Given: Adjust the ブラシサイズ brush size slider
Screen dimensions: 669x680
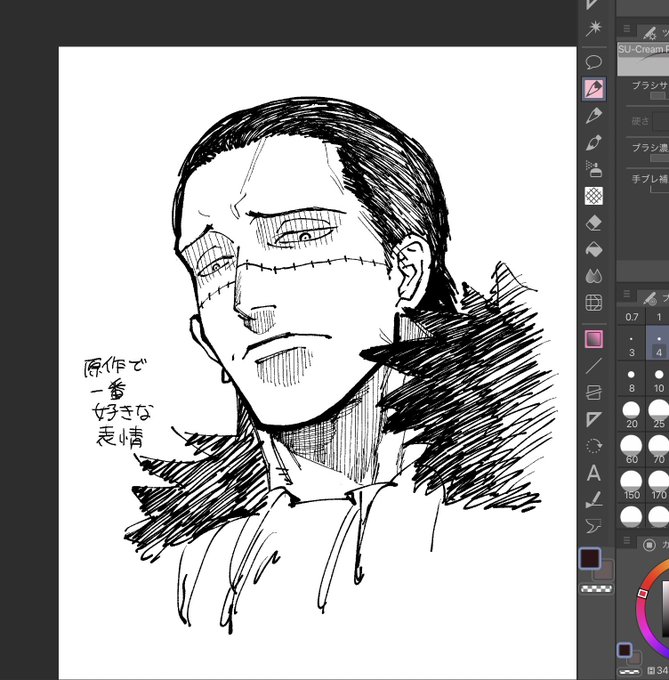Looking at the screenshot, I should pos(659,96).
